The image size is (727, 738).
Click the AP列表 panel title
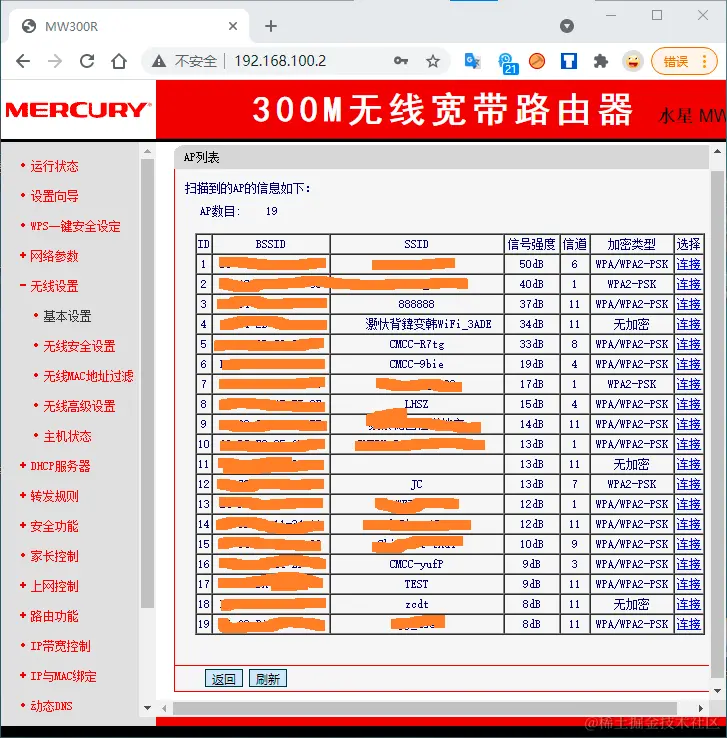click(x=201, y=158)
